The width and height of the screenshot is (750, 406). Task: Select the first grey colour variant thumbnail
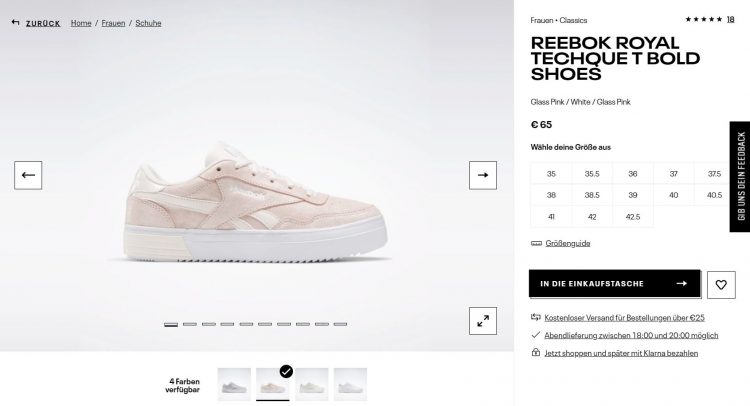[234, 384]
